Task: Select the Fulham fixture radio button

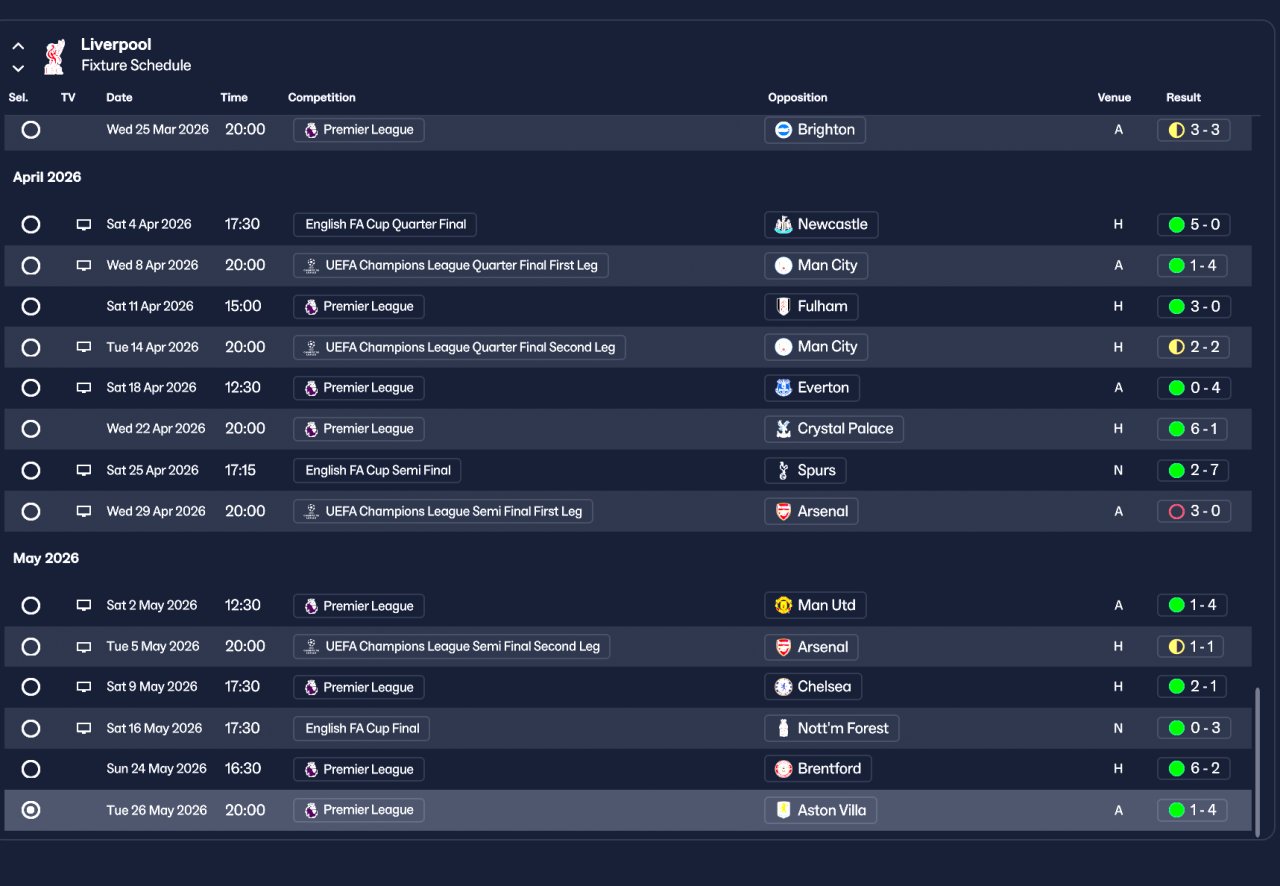Action: coord(31,307)
